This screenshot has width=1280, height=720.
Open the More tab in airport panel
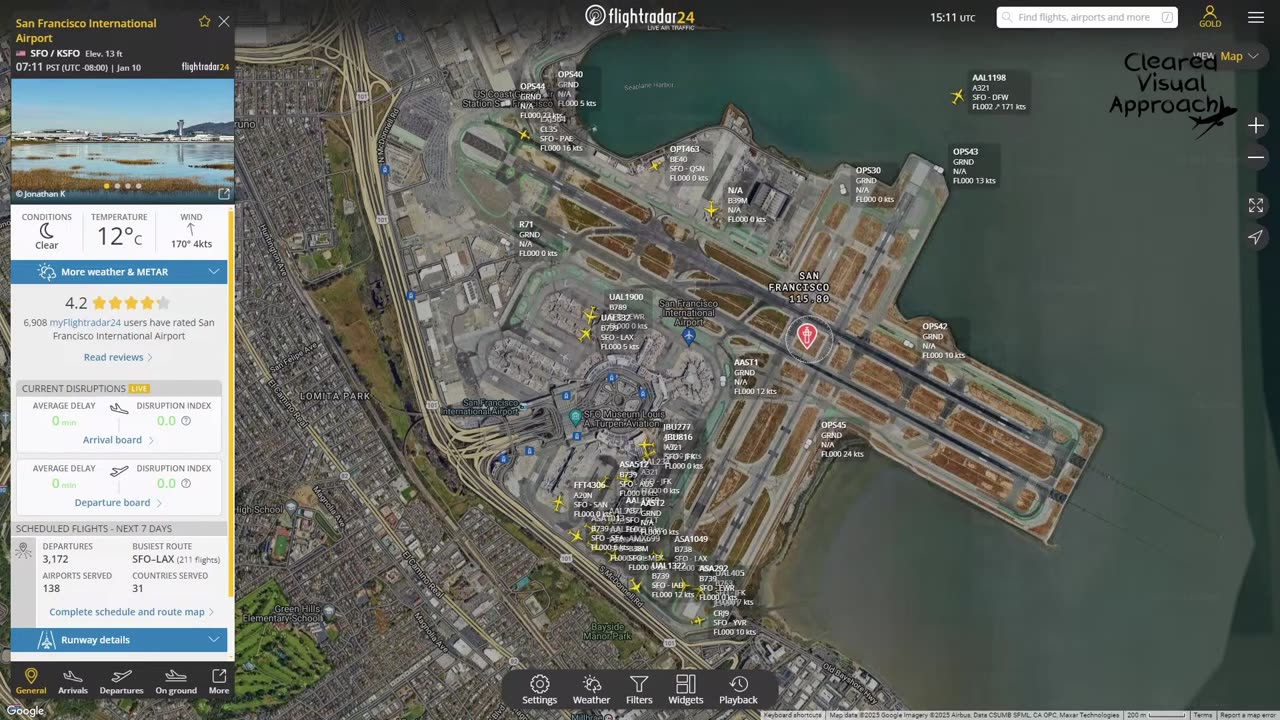coord(219,681)
